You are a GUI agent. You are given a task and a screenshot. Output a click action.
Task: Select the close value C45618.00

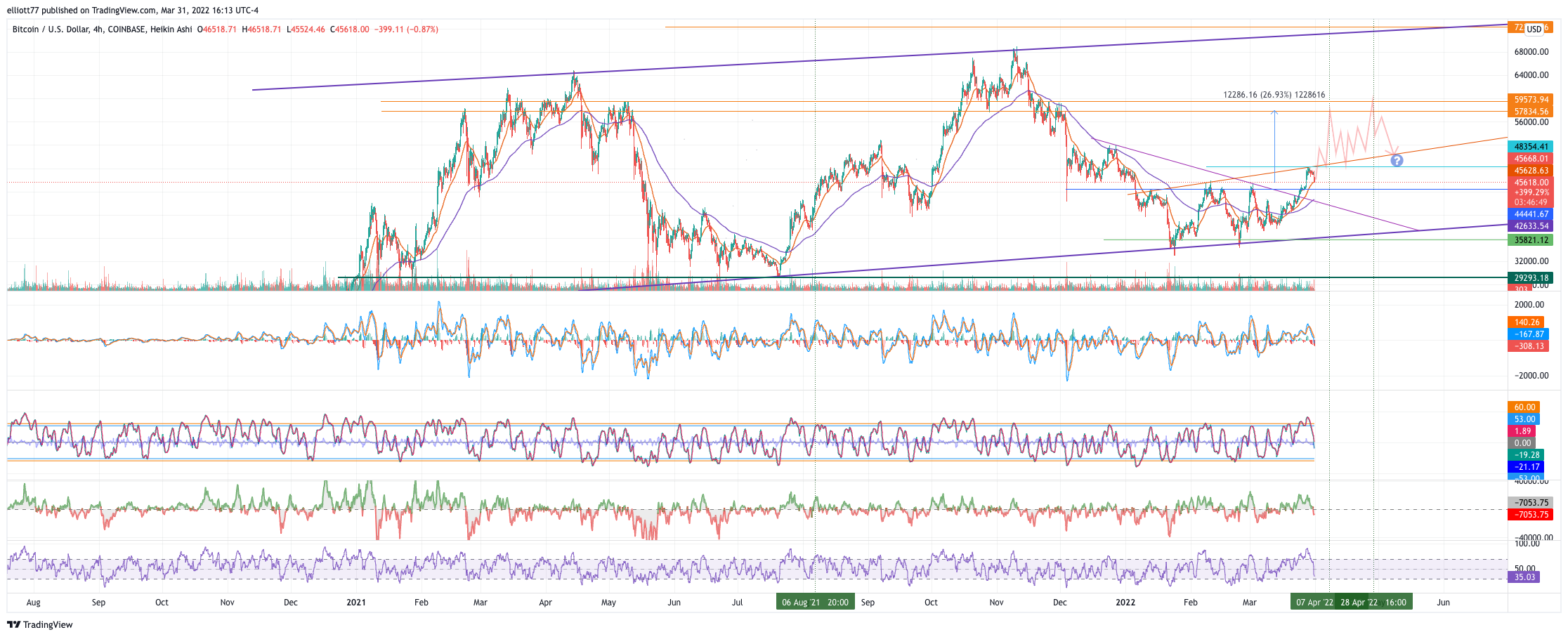pos(350,29)
